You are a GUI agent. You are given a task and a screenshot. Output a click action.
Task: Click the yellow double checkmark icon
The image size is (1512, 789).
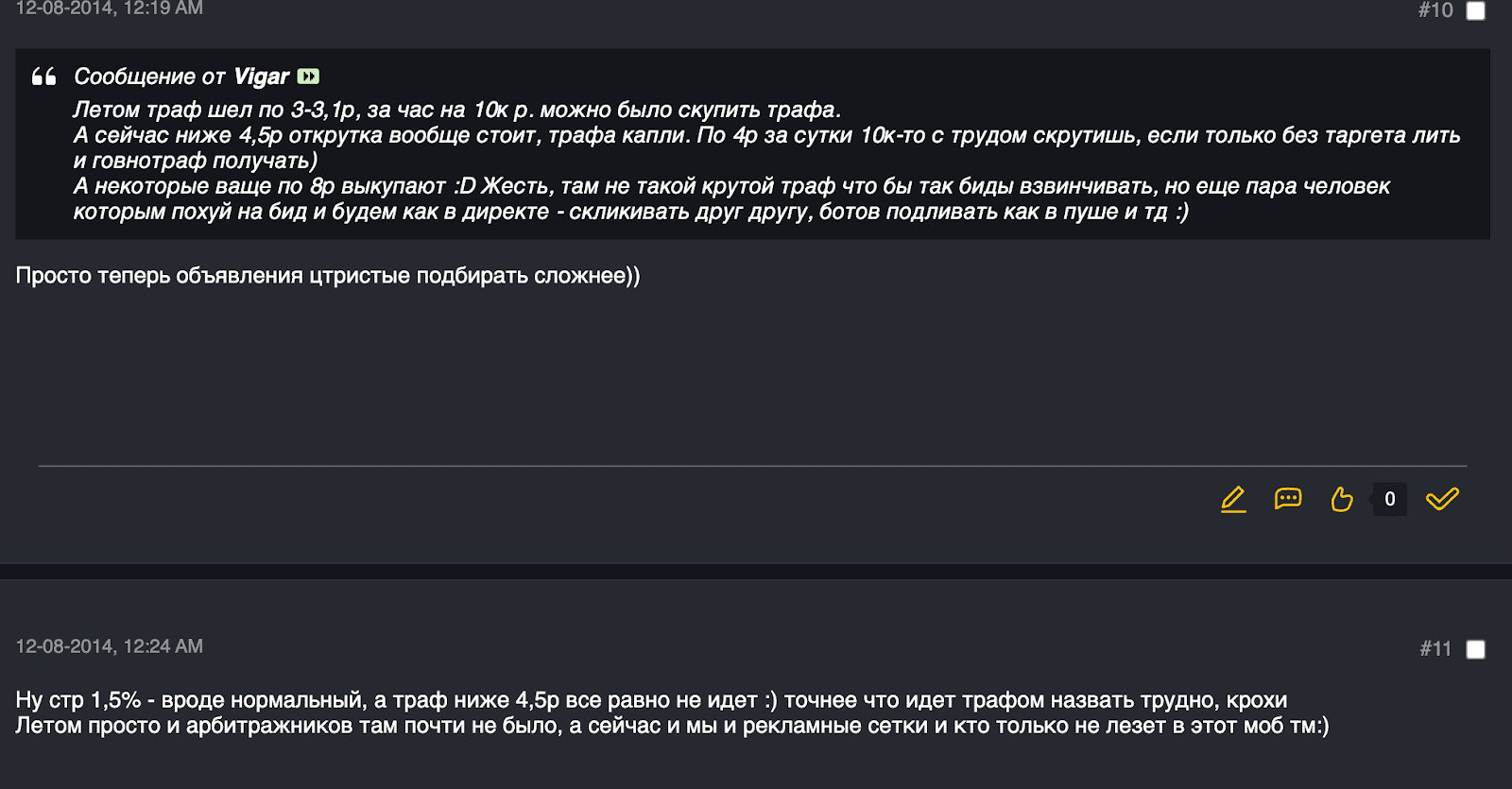click(x=1442, y=499)
